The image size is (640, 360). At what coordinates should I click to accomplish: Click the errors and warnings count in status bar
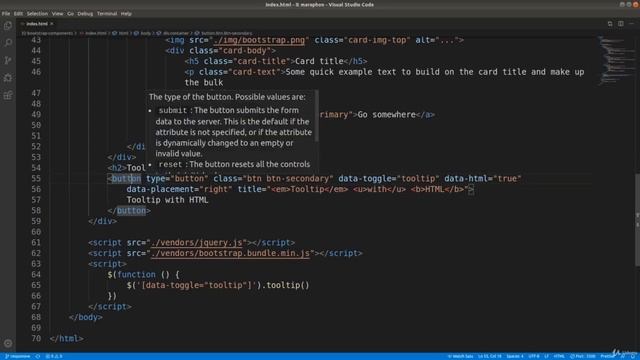pos(54,356)
